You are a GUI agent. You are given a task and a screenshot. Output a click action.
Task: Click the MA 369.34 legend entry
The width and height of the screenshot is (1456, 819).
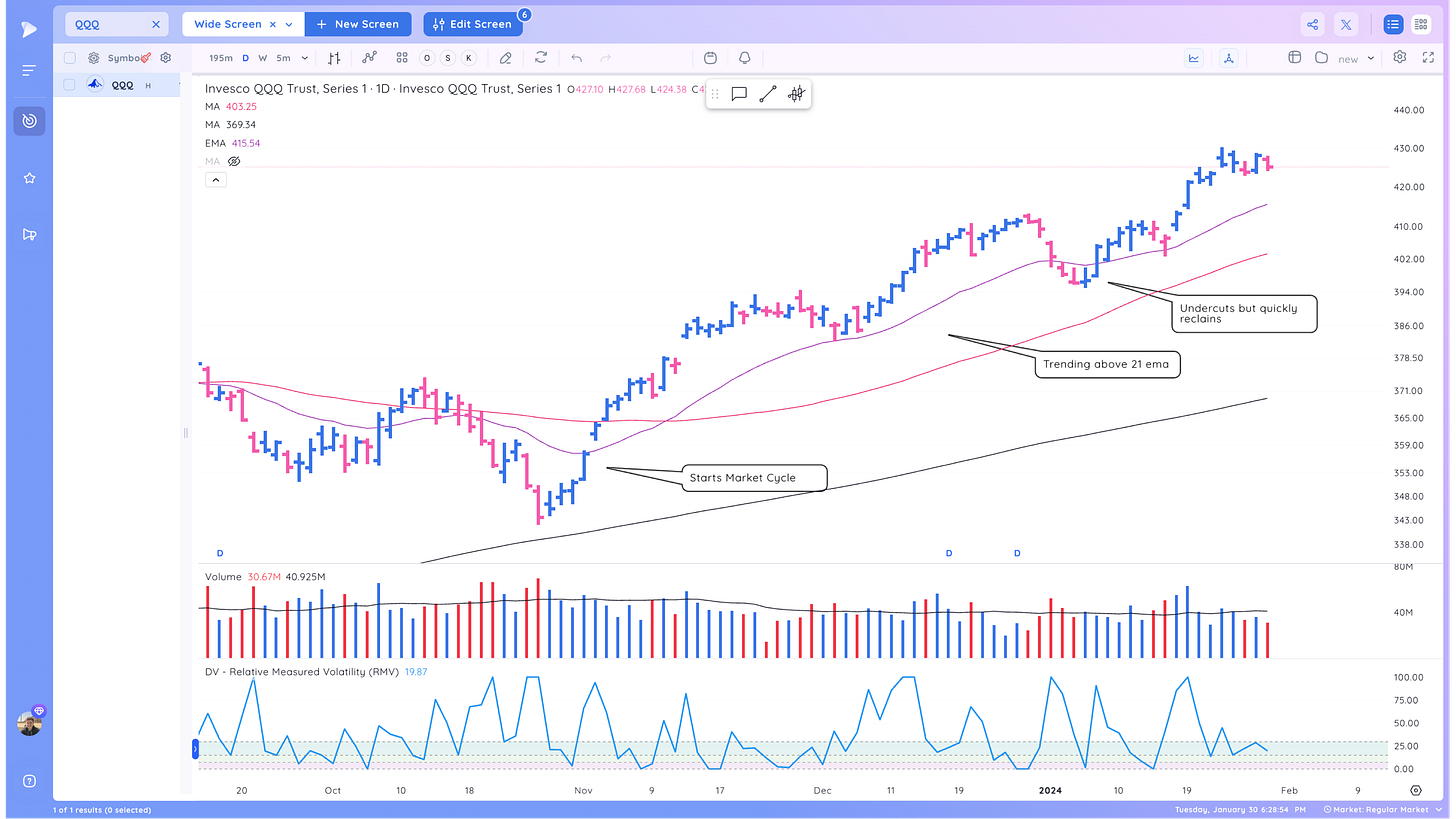pyautogui.click(x=231, y=125)
